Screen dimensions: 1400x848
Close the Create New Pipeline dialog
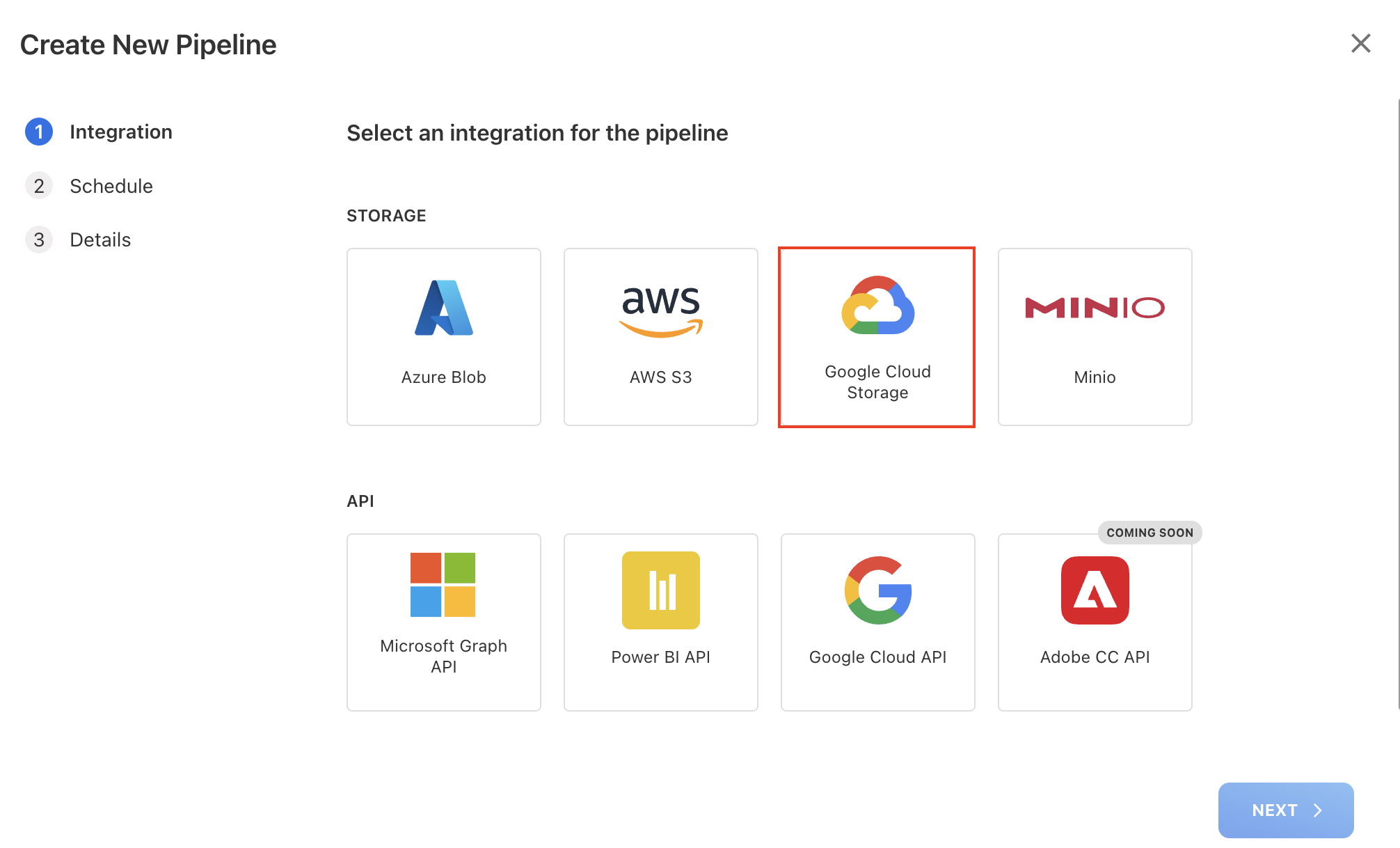tap(1360, 43)
